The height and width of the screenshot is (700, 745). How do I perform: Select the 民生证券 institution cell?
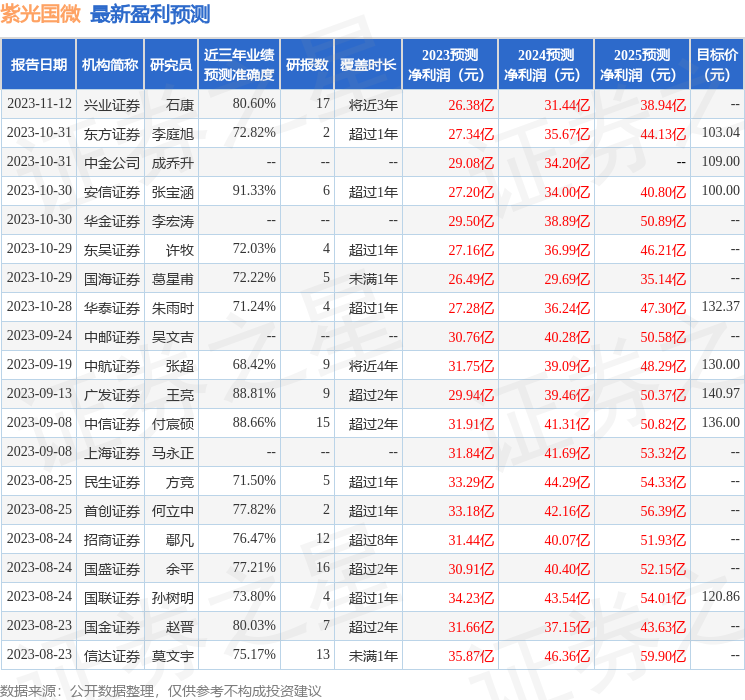(x=112, y=482)
